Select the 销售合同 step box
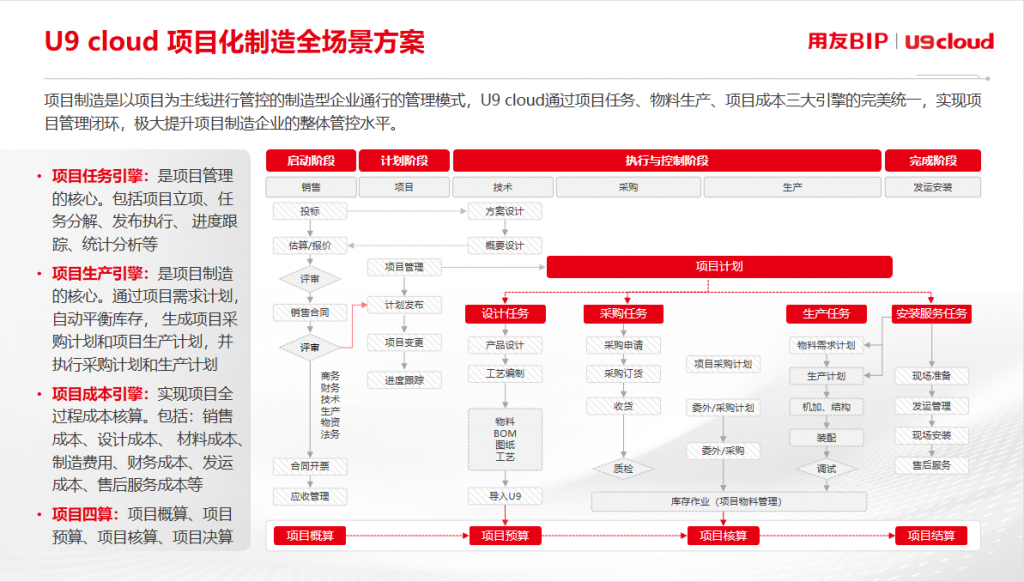Viewport: 1024px width, 582px height. [310, 312]
